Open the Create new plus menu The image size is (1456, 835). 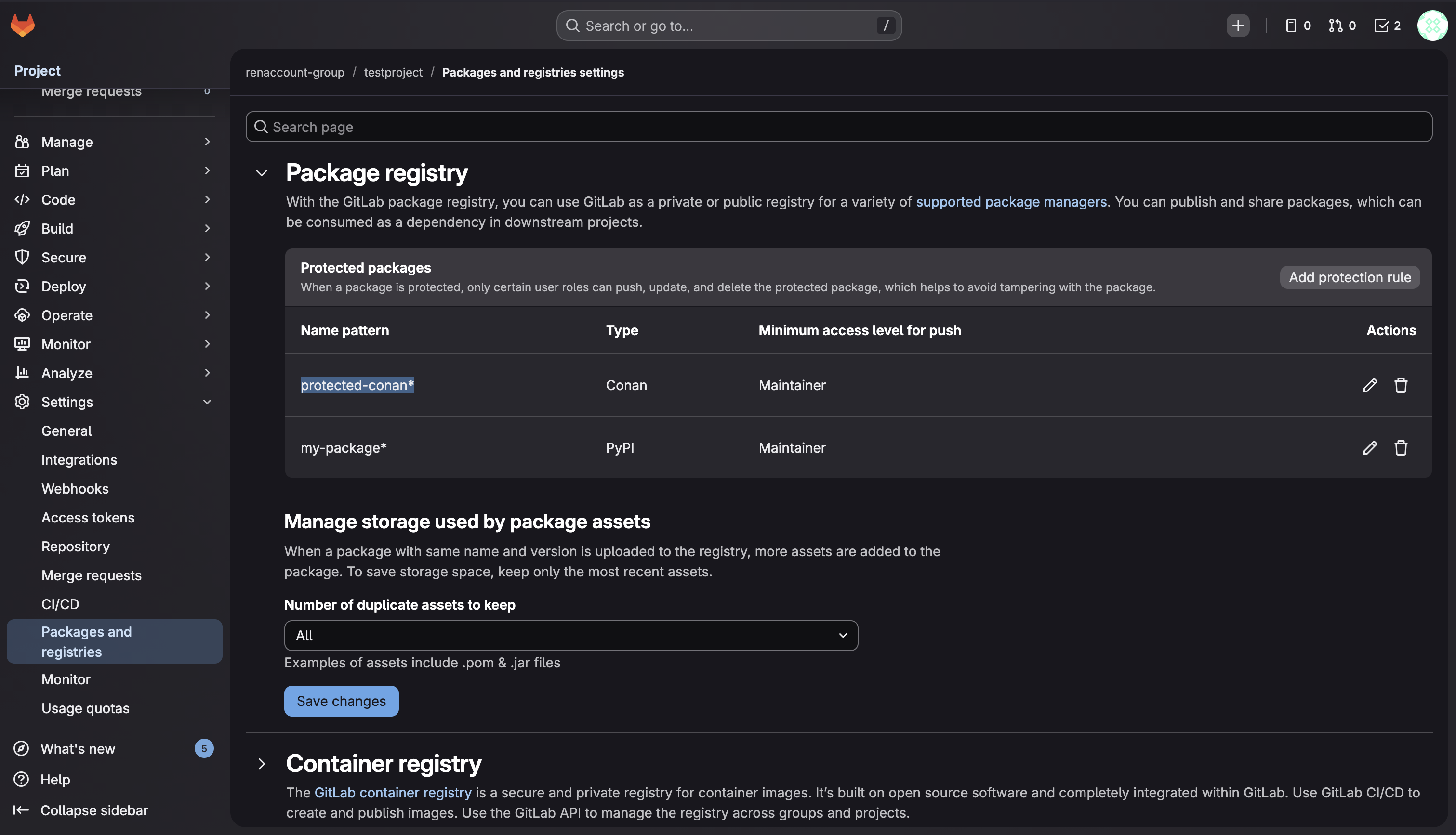(x=1237, y=26)
